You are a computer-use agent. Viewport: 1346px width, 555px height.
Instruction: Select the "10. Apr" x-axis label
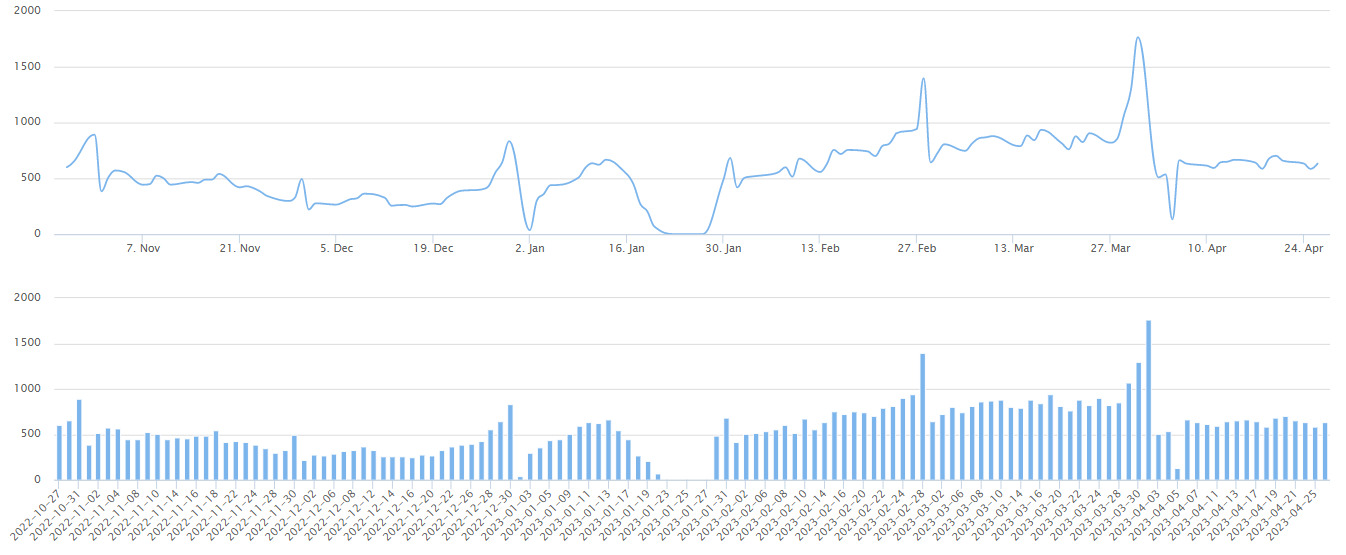[x=1207, y=248]
